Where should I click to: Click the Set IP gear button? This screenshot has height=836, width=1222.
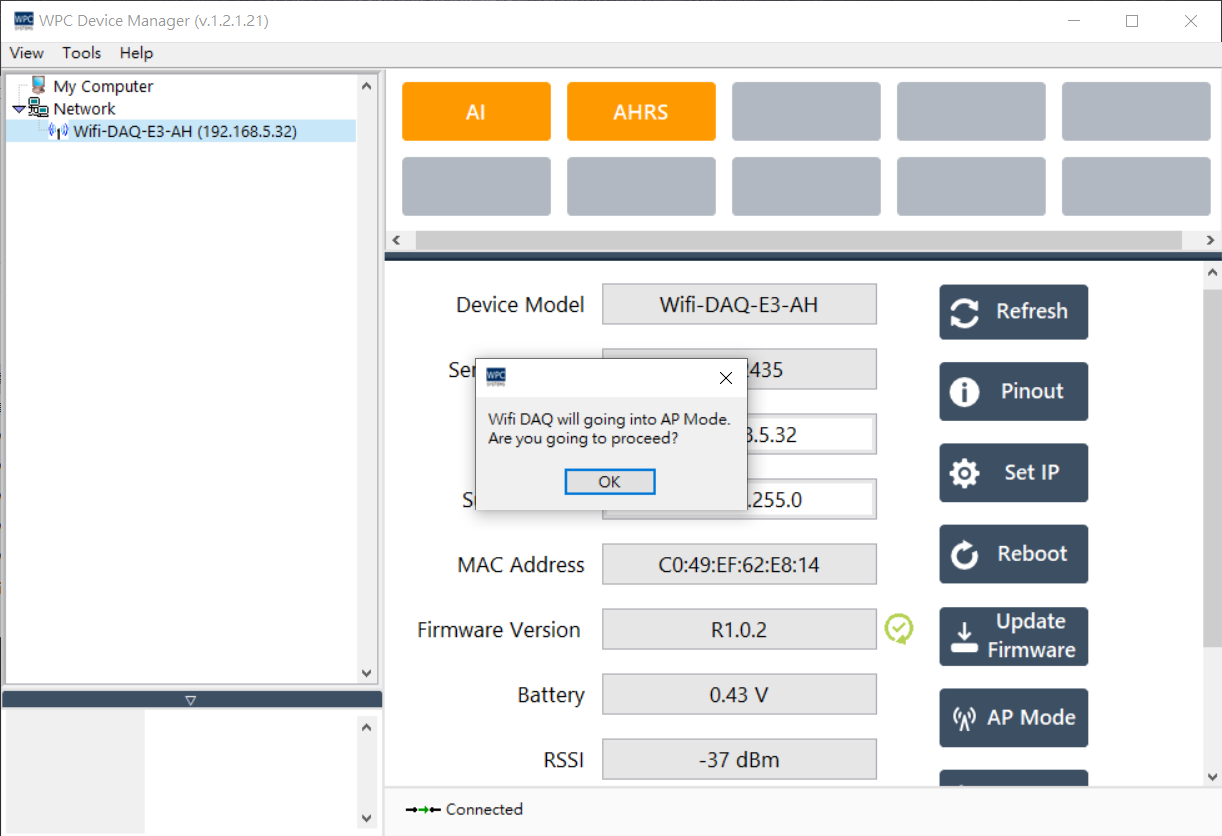click(x=1013, y=473)
